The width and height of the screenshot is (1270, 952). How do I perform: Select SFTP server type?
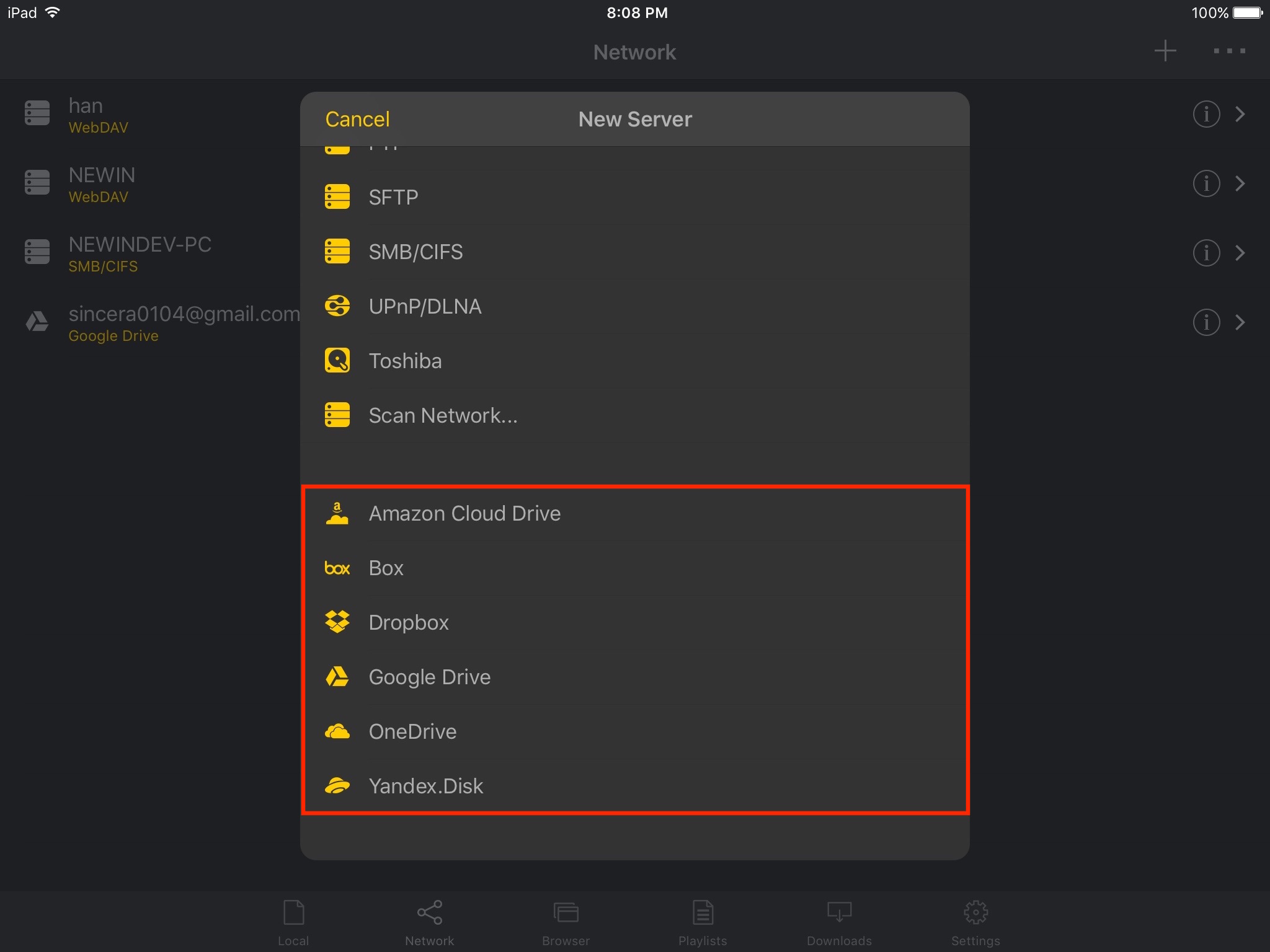(635, 197)
